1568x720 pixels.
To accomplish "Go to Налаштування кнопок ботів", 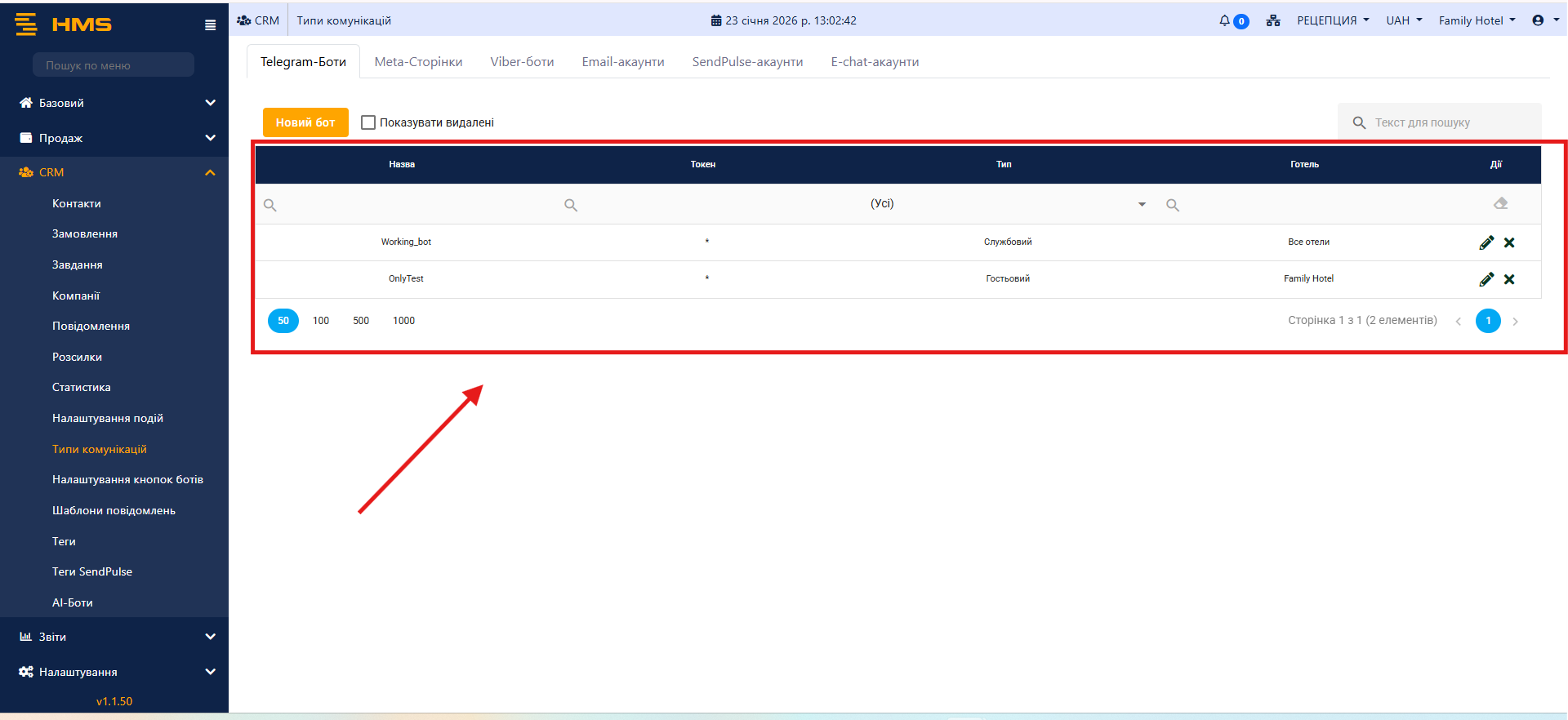I will coord(127,479).
